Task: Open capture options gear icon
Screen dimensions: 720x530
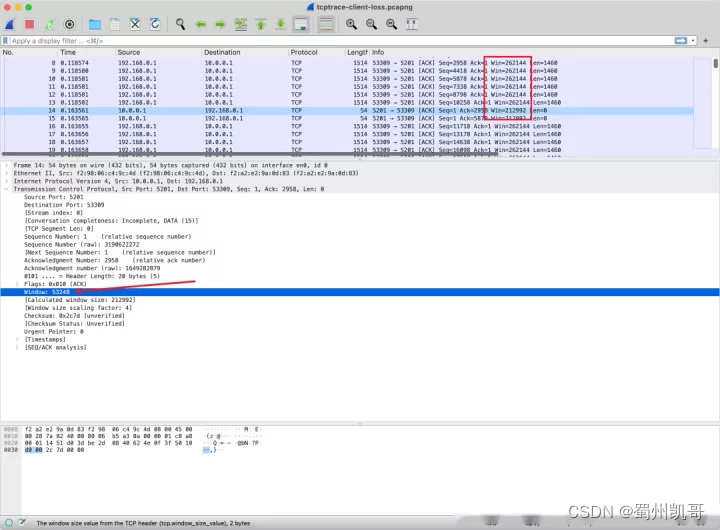Action: [69, 24]
